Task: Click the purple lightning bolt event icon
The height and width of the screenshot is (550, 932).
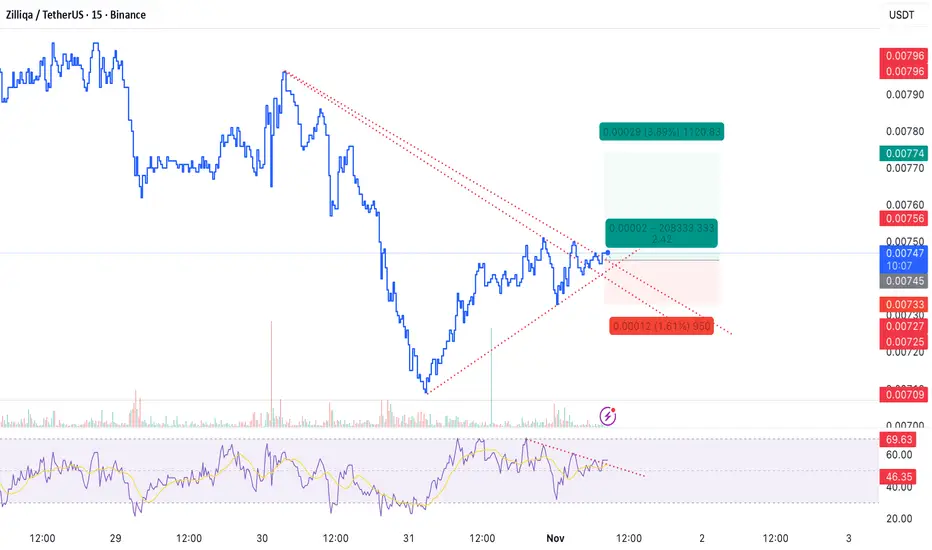Action: coord(607,416)
